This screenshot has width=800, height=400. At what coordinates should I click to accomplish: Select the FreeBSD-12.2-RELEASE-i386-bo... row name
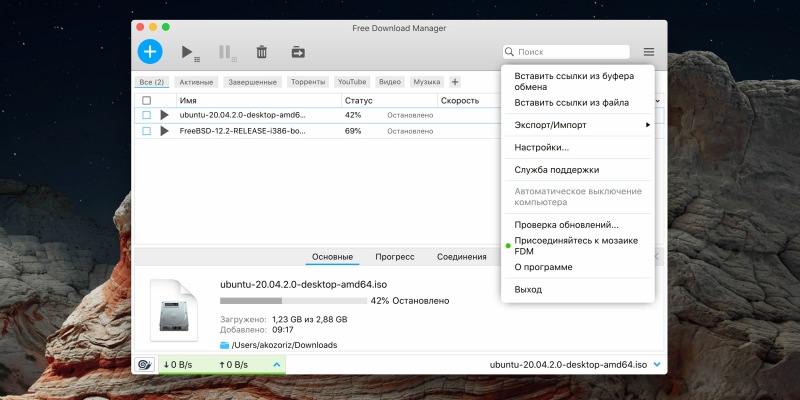pyautogui.click(x=243, y=131)
